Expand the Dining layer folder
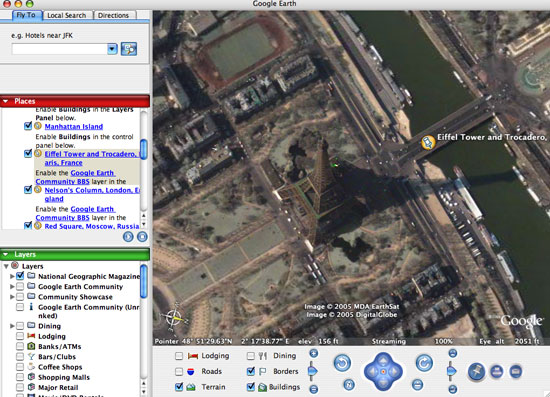550x397 pixels. 12,326
